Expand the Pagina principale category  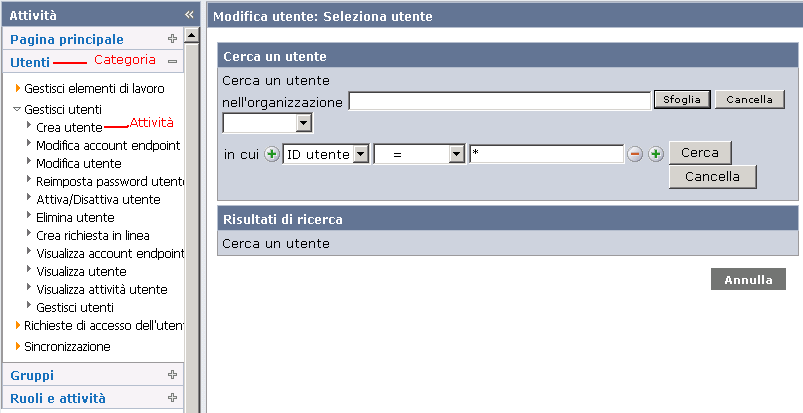coord(172,39)
